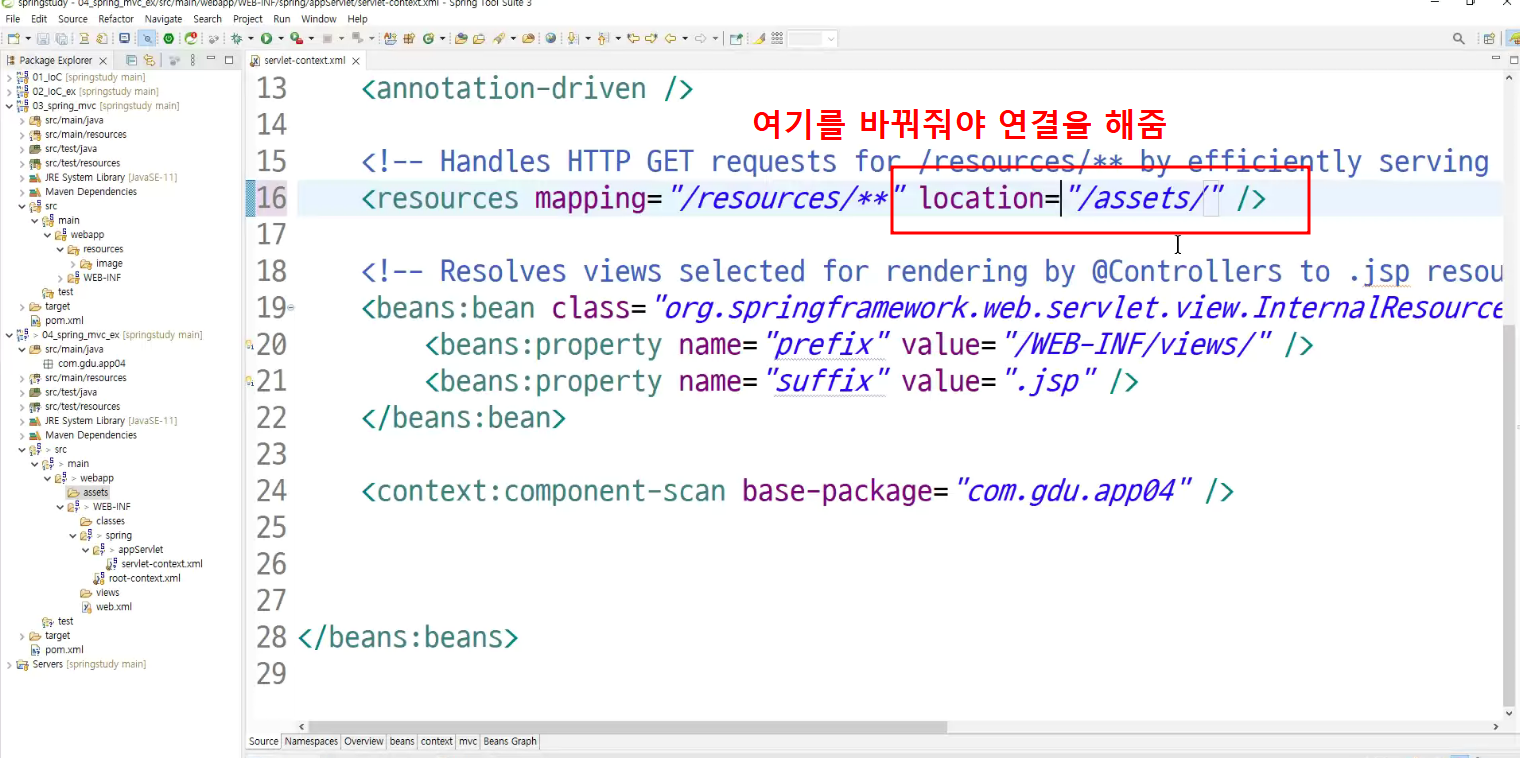Viewport: 1520px width, 758px height.
Task: Collapse the 04_spring_mvc_ex project node
Action: (x=10, y=335)
